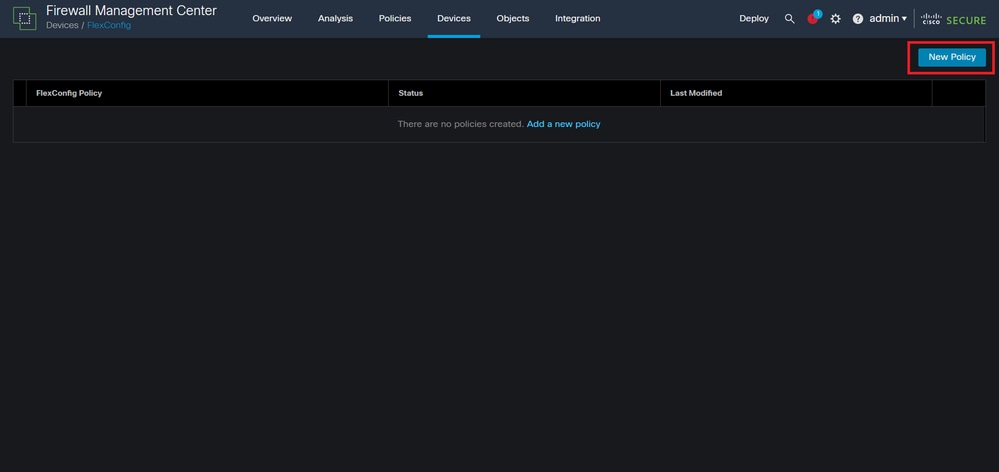Open the red notifications icon
Image resolution: width=999 pixels, height=472 pixels.
(813, 18)
